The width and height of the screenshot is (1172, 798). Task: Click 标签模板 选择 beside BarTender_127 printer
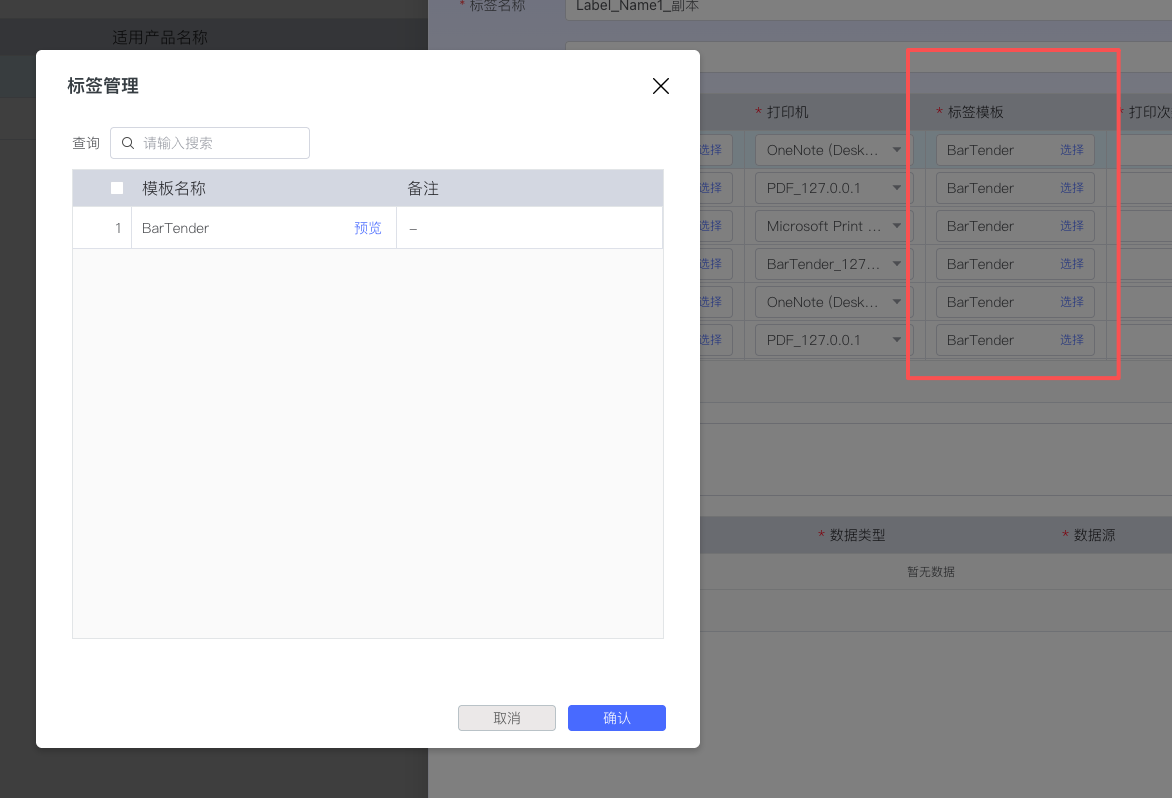[1072, 264]
